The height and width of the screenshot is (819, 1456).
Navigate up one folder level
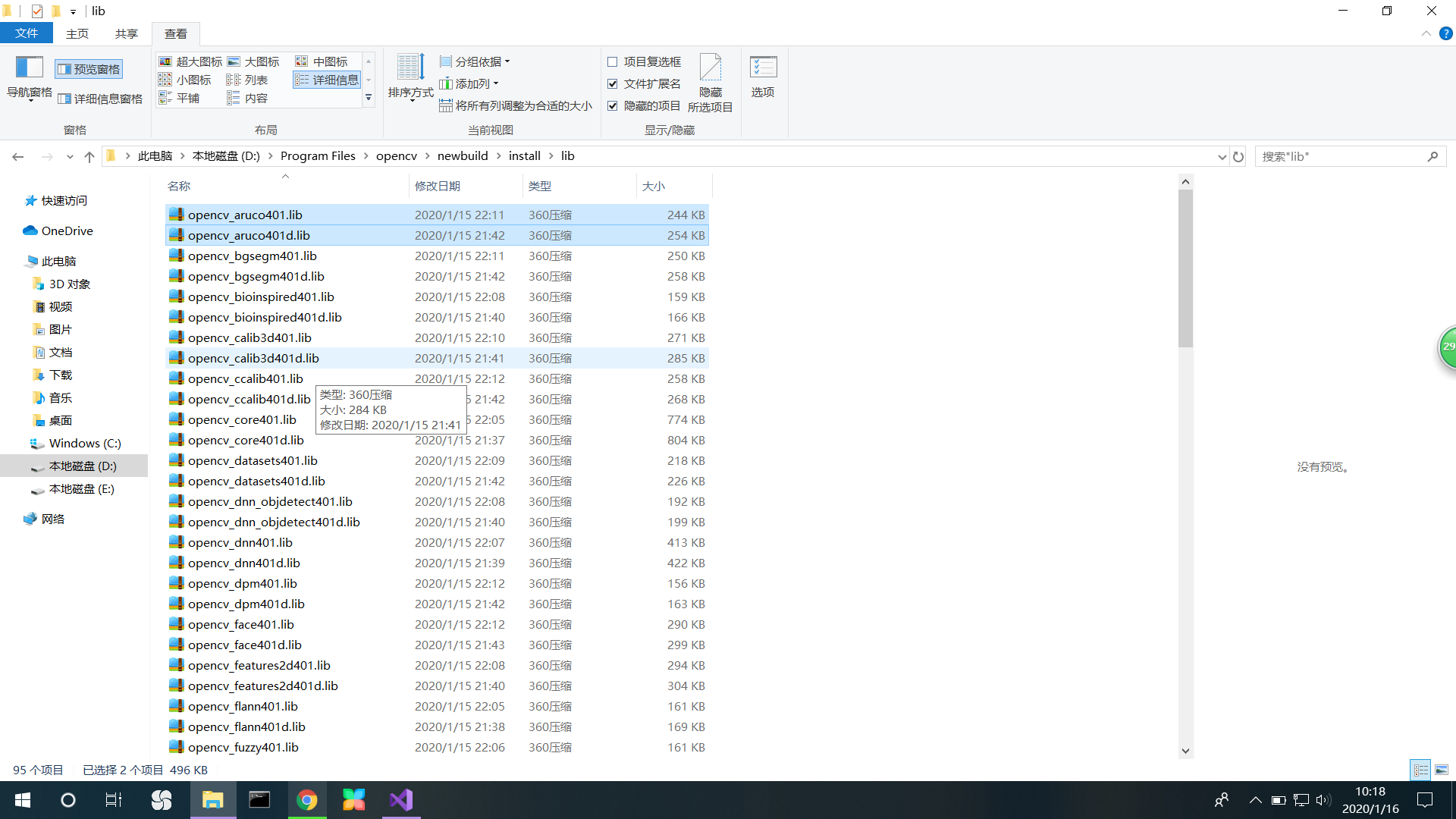click(x=89, y=156)
